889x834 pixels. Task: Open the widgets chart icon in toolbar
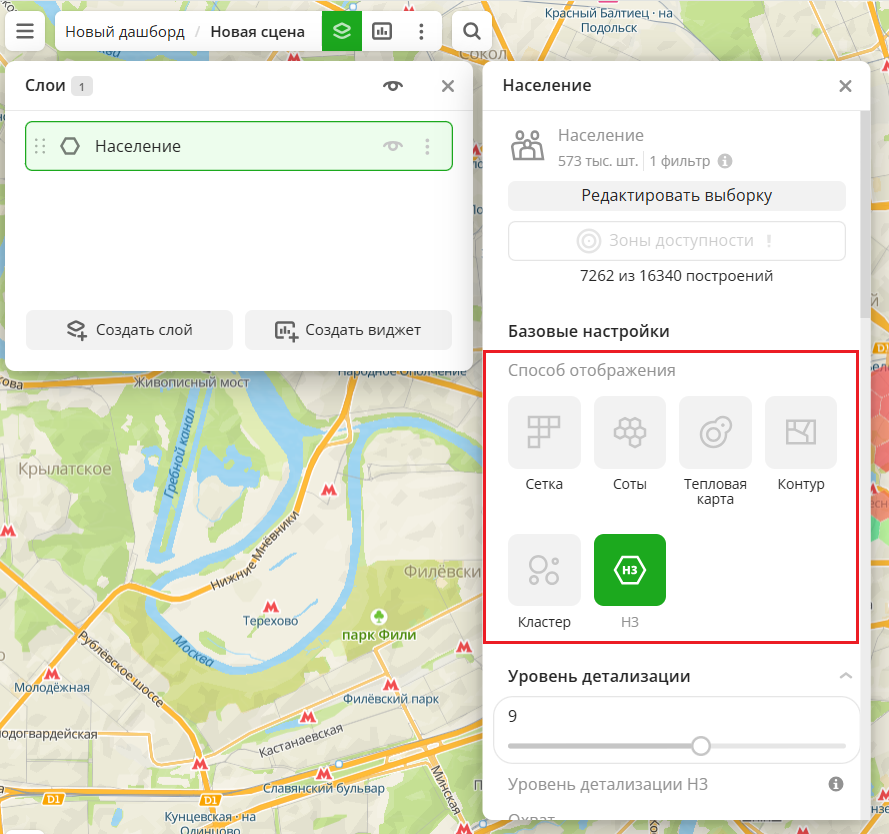[382, 32]
